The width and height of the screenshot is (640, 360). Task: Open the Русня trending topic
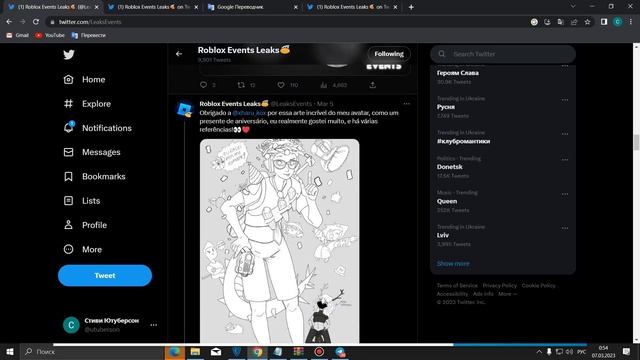coord(446,107)
